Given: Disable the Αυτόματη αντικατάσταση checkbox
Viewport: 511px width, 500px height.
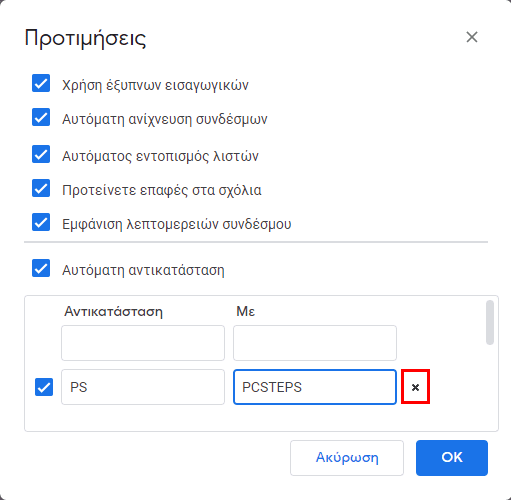Looking at the screenshot, I should coord(41,268).
